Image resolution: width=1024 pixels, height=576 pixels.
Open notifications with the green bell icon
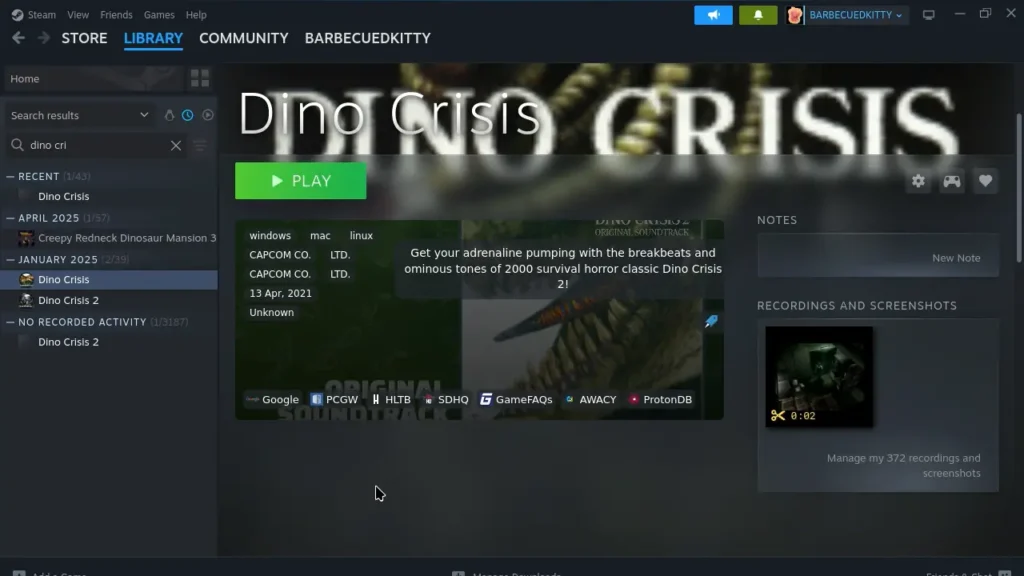pyautogui.click(x=757, y=15)
